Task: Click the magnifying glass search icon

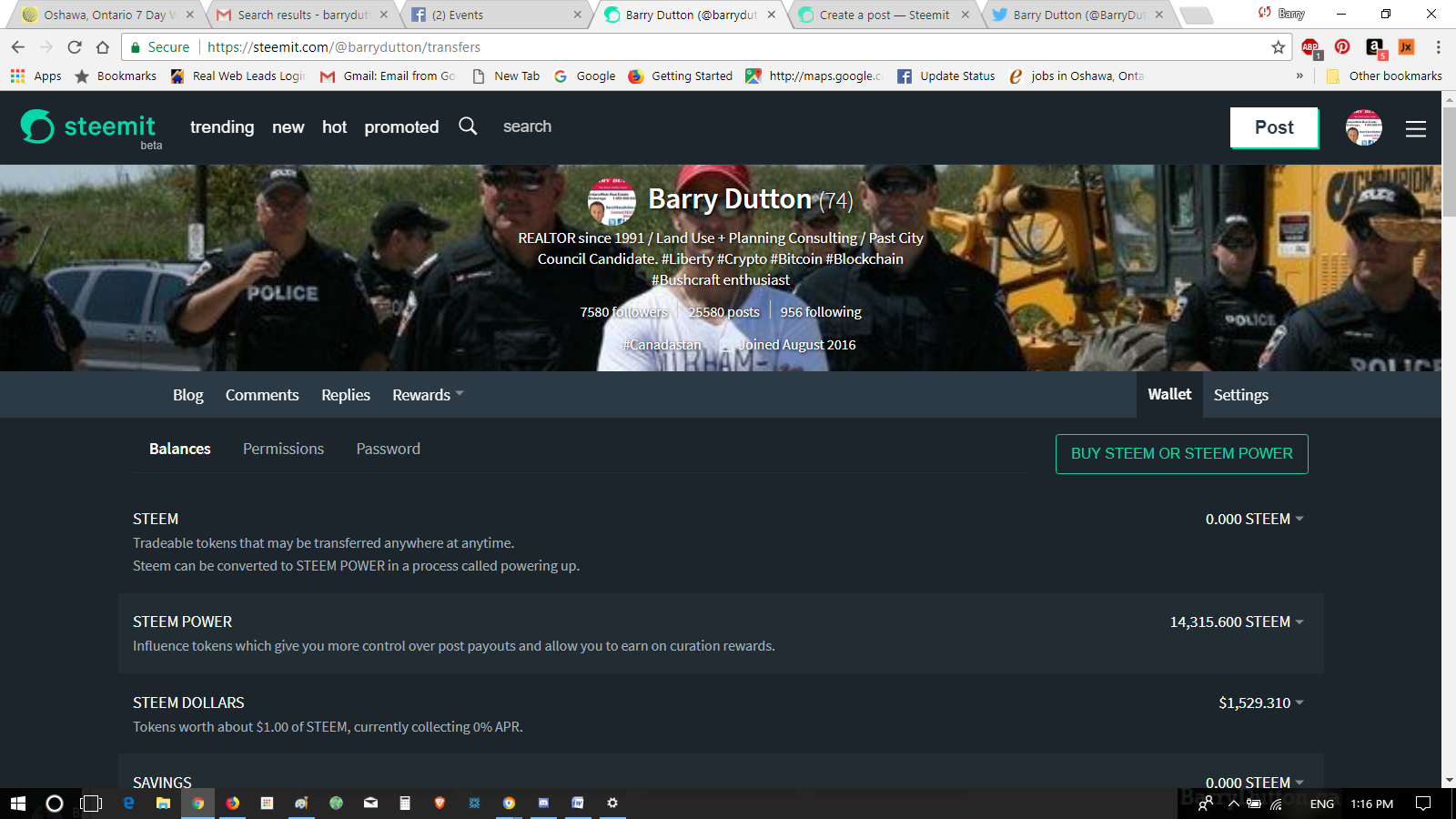Action: (x=468, y=126)
